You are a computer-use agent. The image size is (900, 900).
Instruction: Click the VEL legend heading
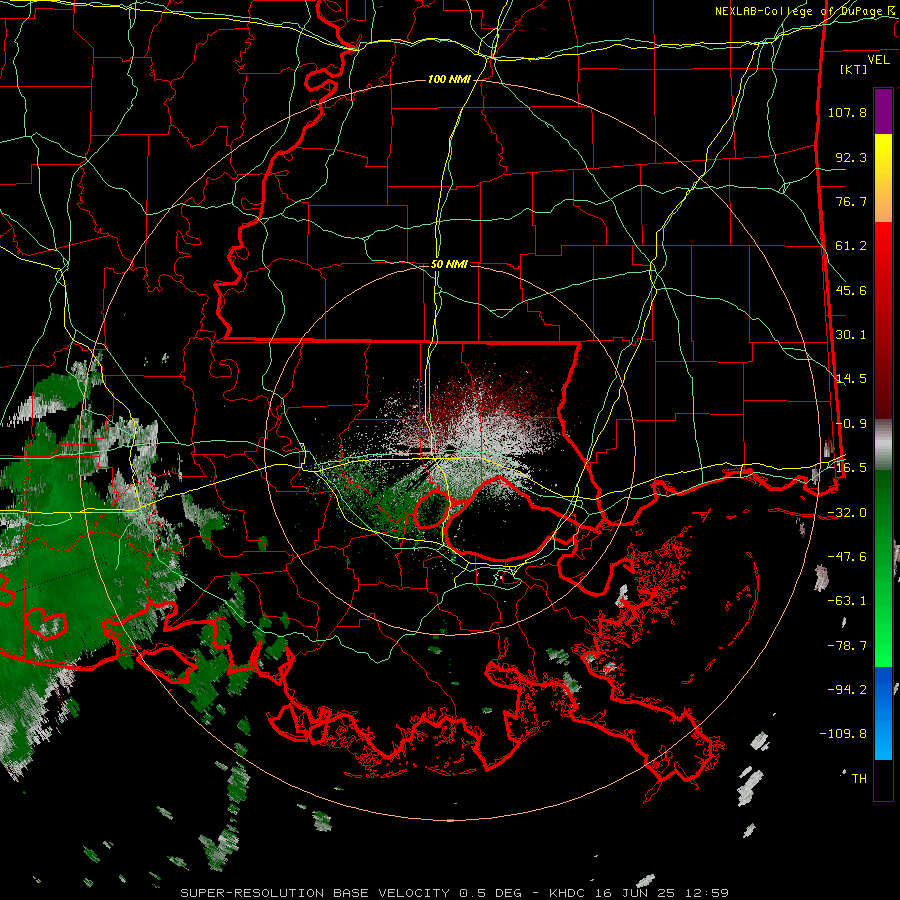coord(878,60)
